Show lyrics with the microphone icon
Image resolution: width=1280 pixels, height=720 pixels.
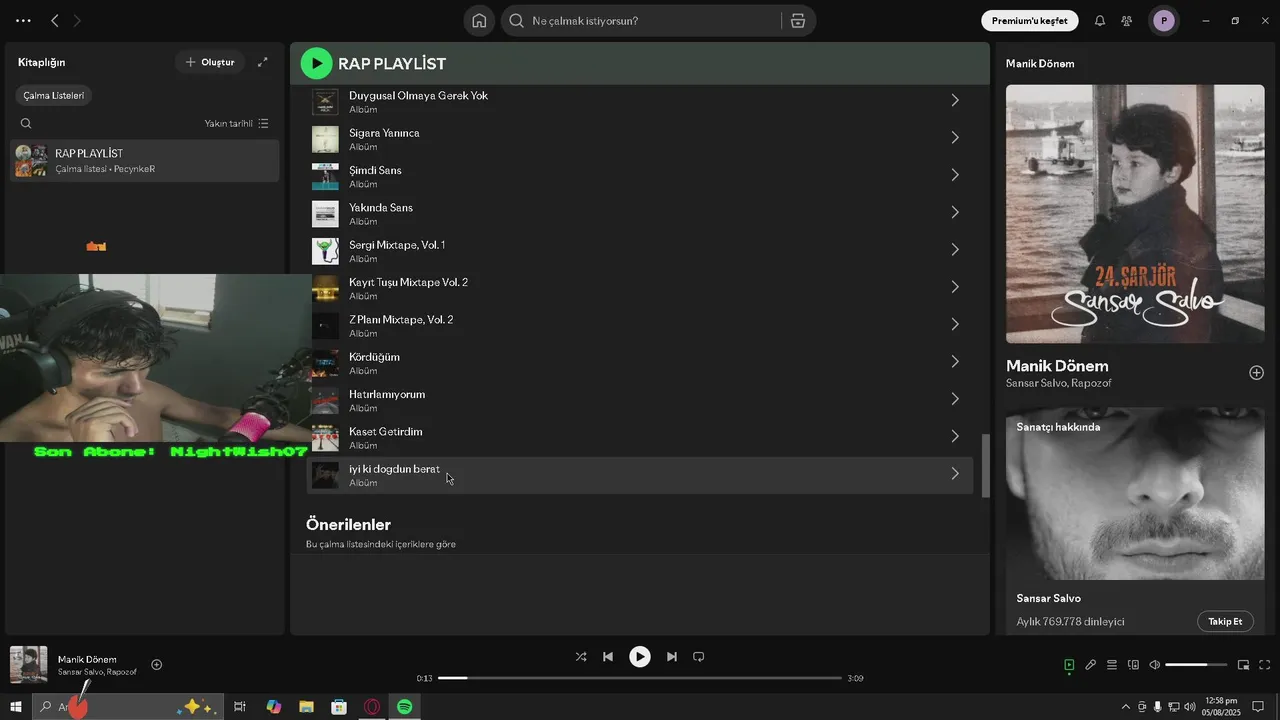click(1091, 665)
